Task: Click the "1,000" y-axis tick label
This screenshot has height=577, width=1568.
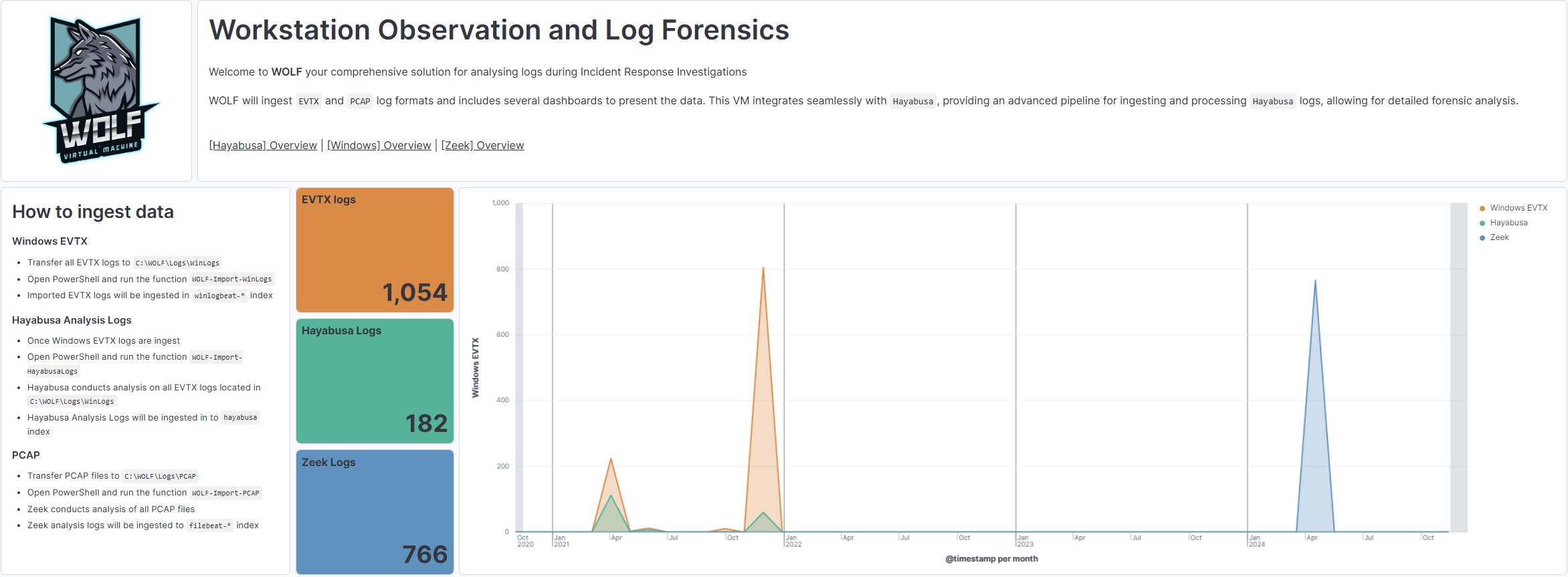Action: [500, 203]
